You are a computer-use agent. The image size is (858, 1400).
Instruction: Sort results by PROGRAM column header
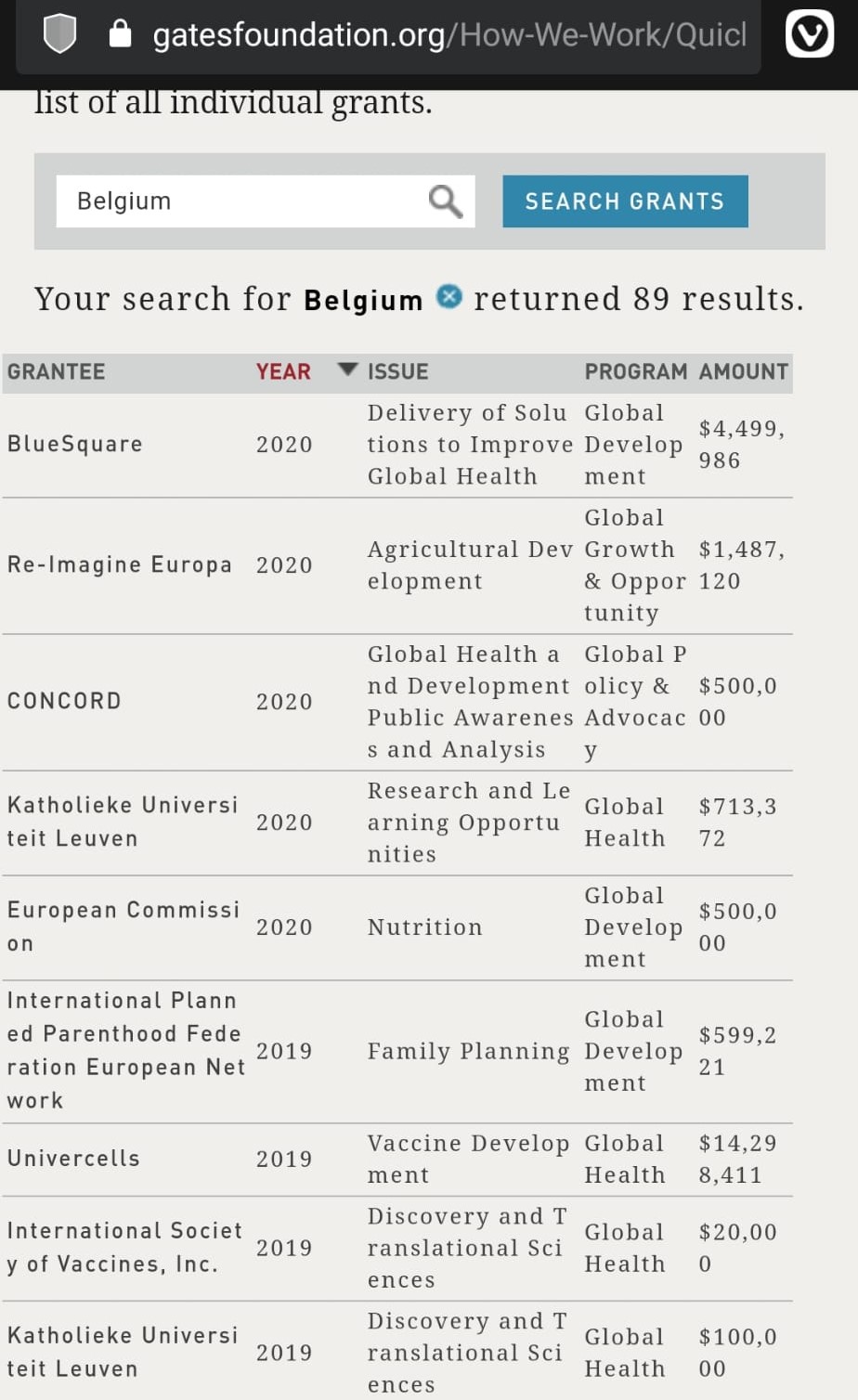[636, 371]
